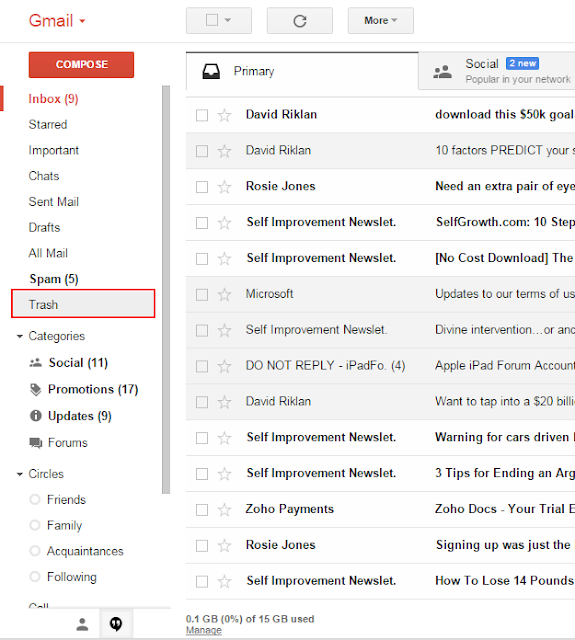The height and width of the screenshot is (640, 575).
Task: Star the 'How To Lose 14 Pounds' email
Action: click(x=224, y=581)
